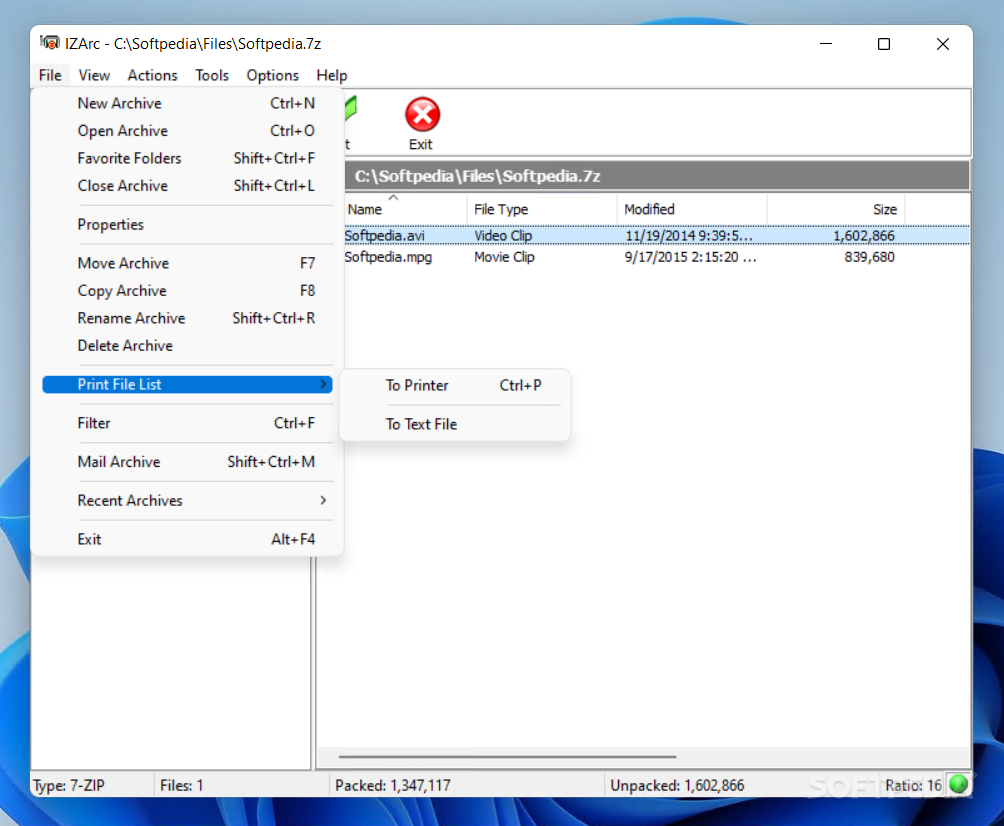
Task: Minimize the IZArc window
Action: tap(826, 44)
